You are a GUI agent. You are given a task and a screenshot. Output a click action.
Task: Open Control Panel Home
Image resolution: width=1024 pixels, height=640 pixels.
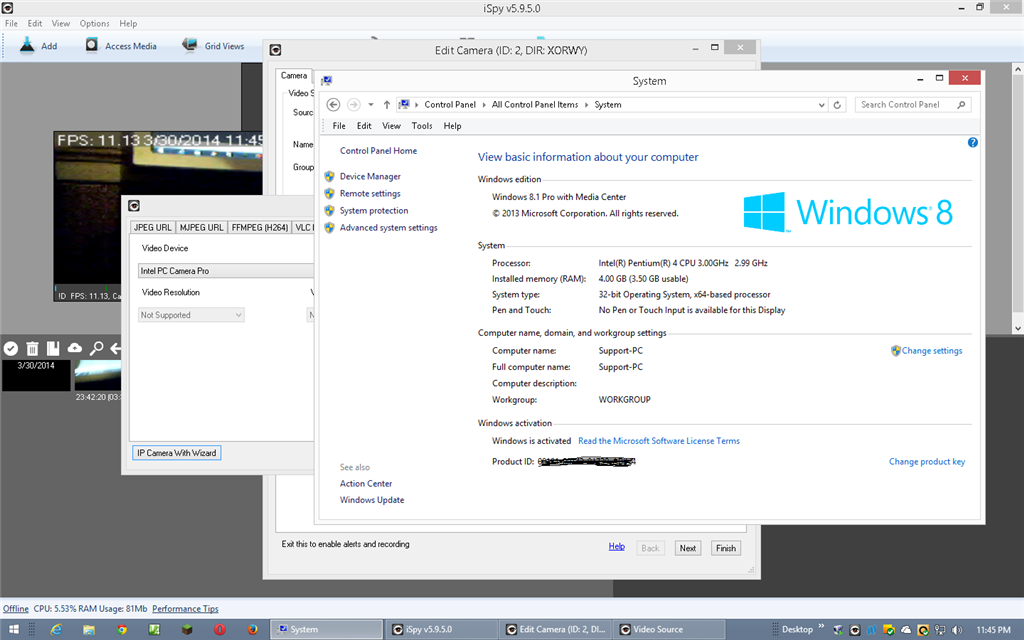coord(378,151)
